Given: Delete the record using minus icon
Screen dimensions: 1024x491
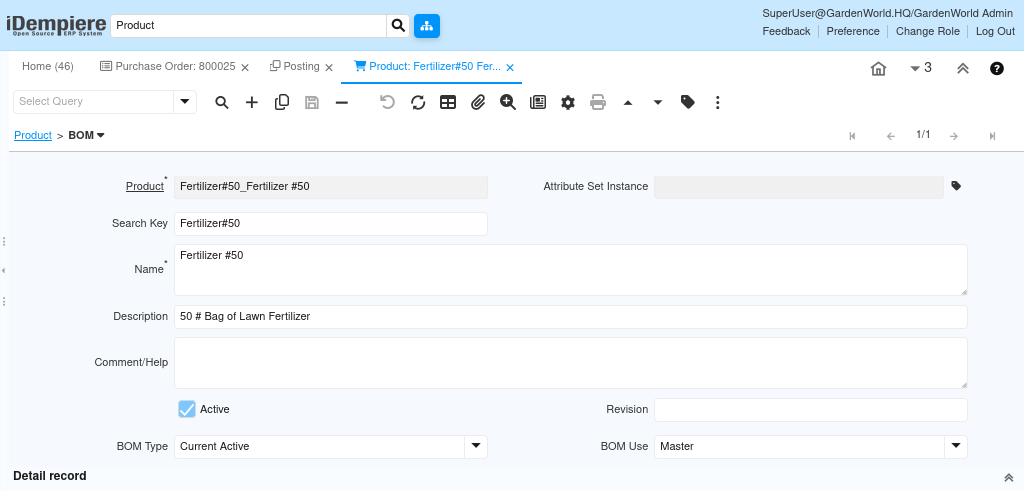Looking at the screenshot, I should point(342,102).
